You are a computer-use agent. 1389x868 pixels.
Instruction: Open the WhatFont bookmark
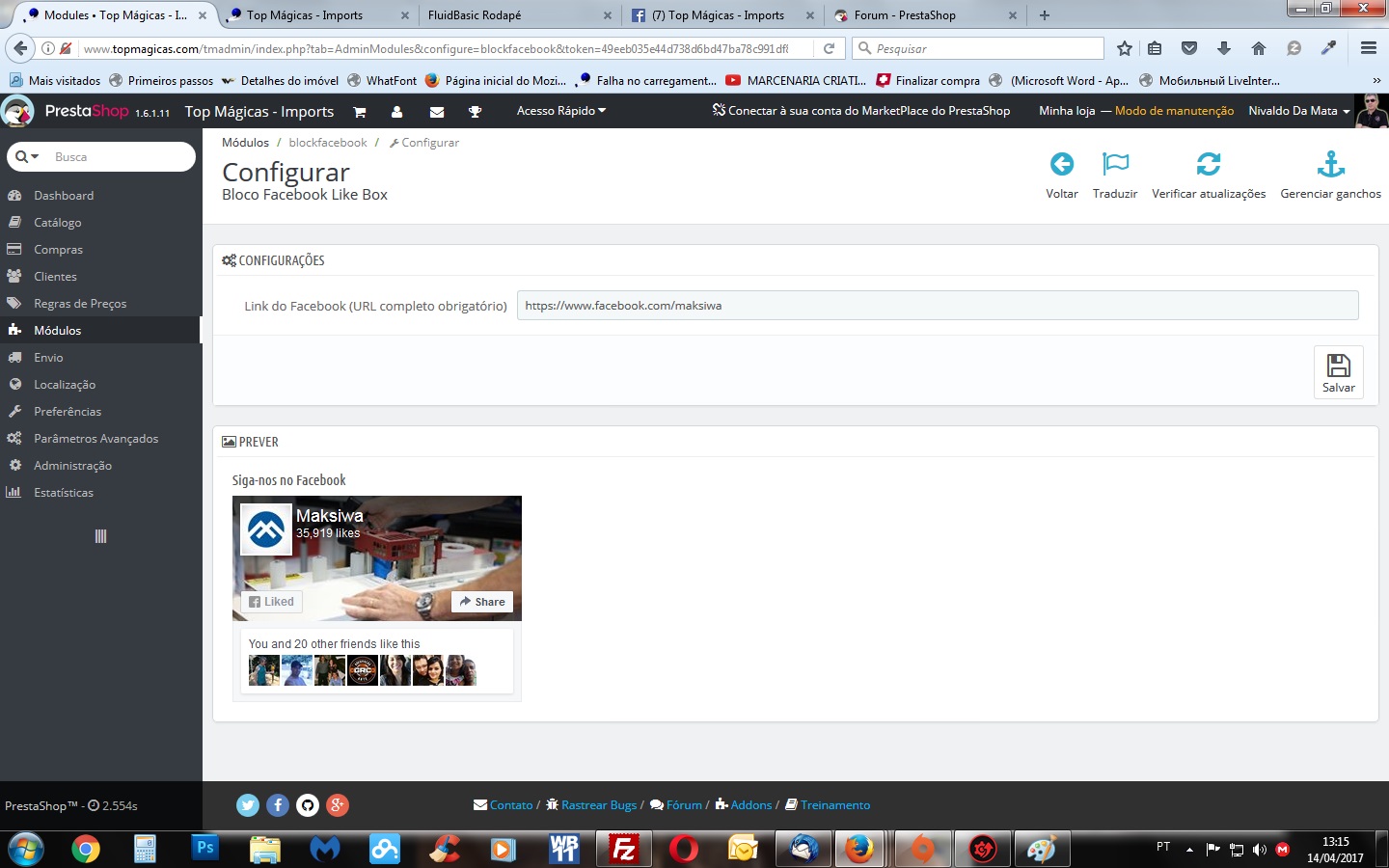click(382, 81)
